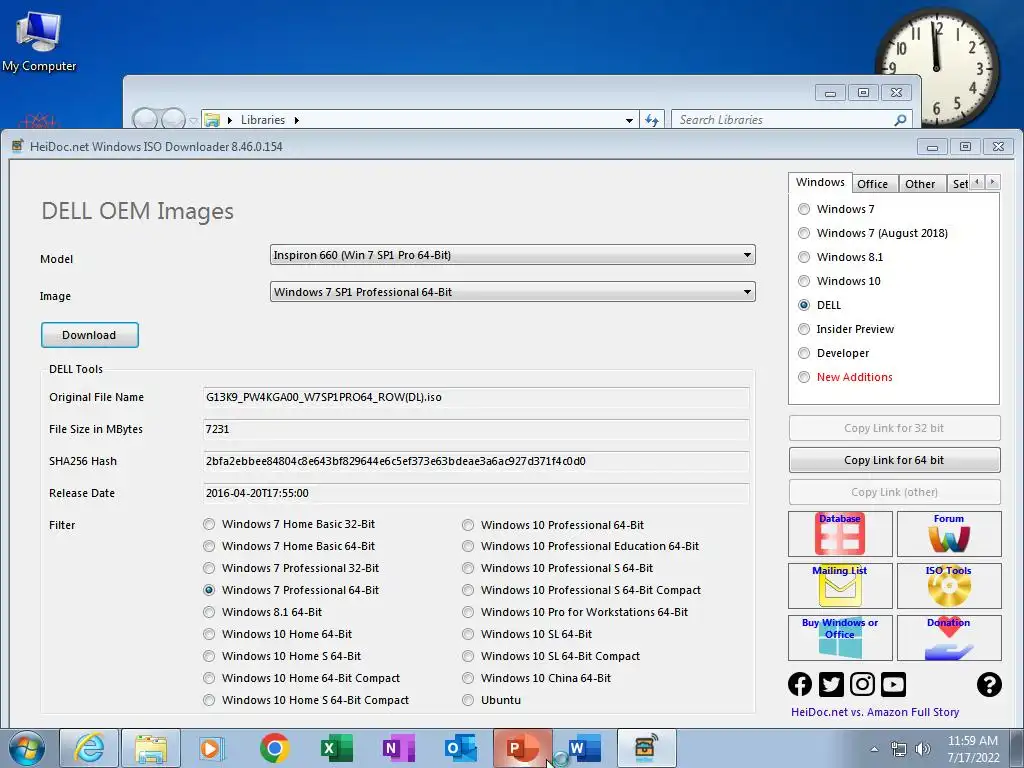Click the Release Date field
This screenshot has height=768, width=1024.
(476, 493)
